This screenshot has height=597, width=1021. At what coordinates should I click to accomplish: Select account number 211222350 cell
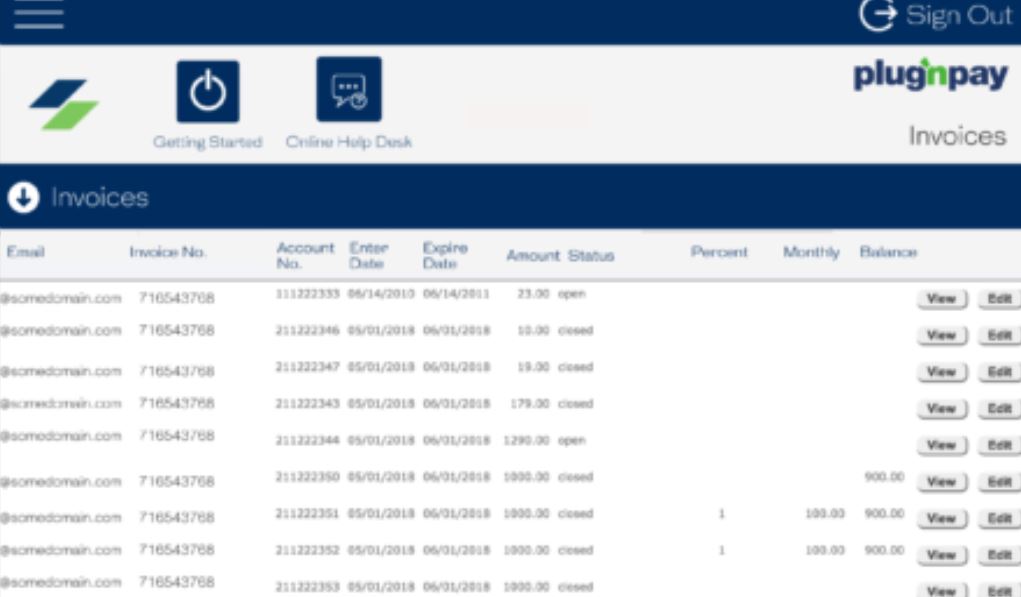(307, 477)
